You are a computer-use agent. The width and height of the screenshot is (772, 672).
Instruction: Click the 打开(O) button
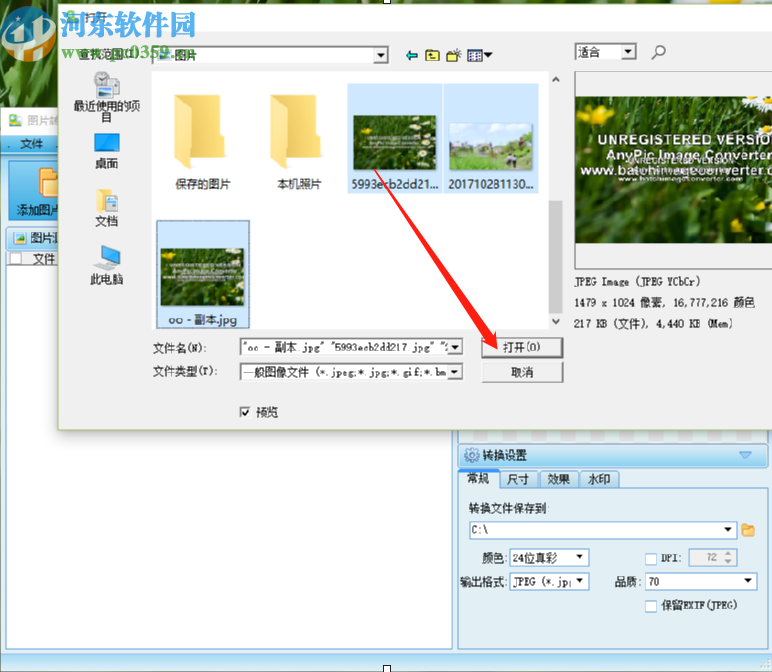click(x=522, y=347)
